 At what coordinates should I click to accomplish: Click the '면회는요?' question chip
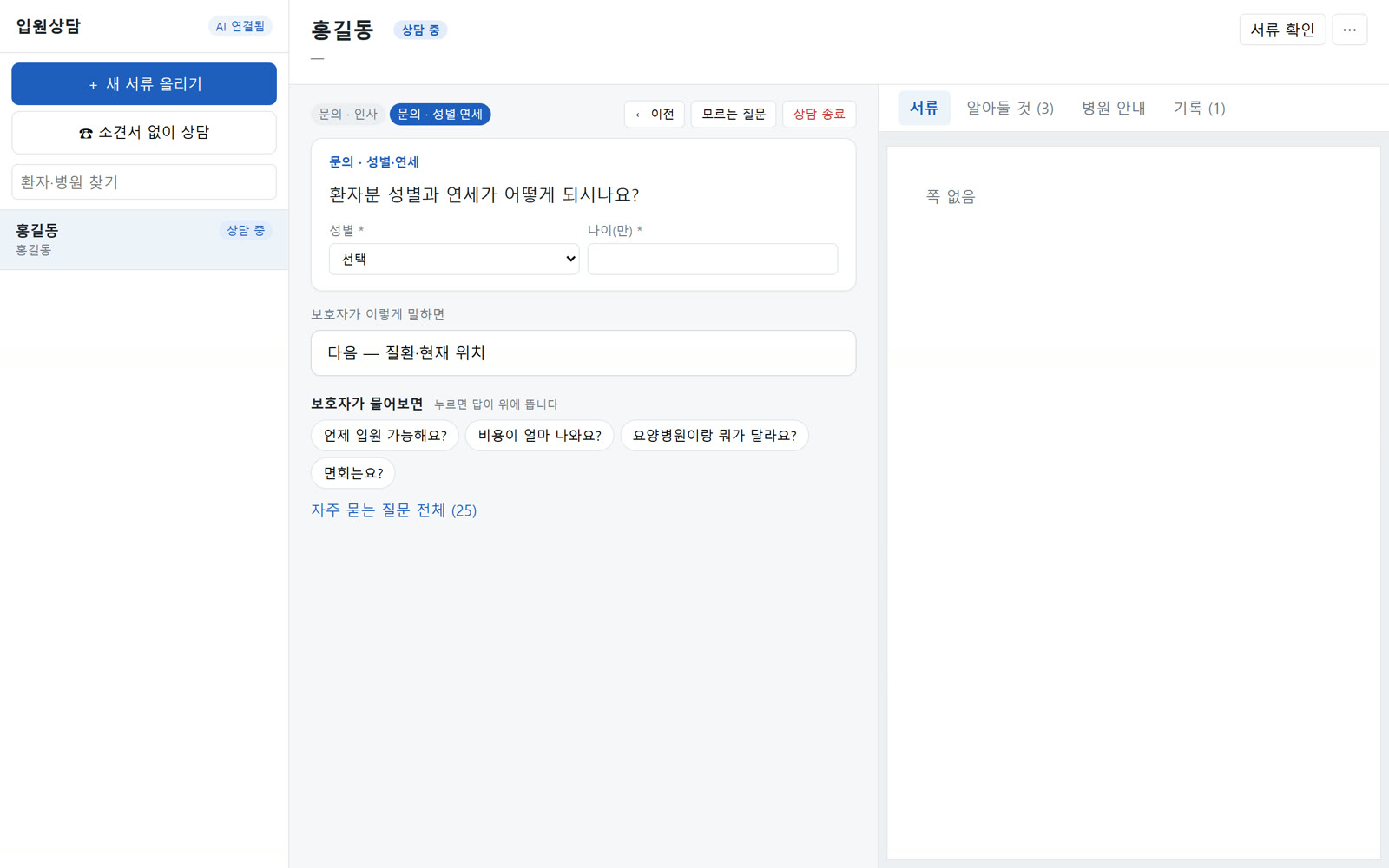[x=352, y=473]
